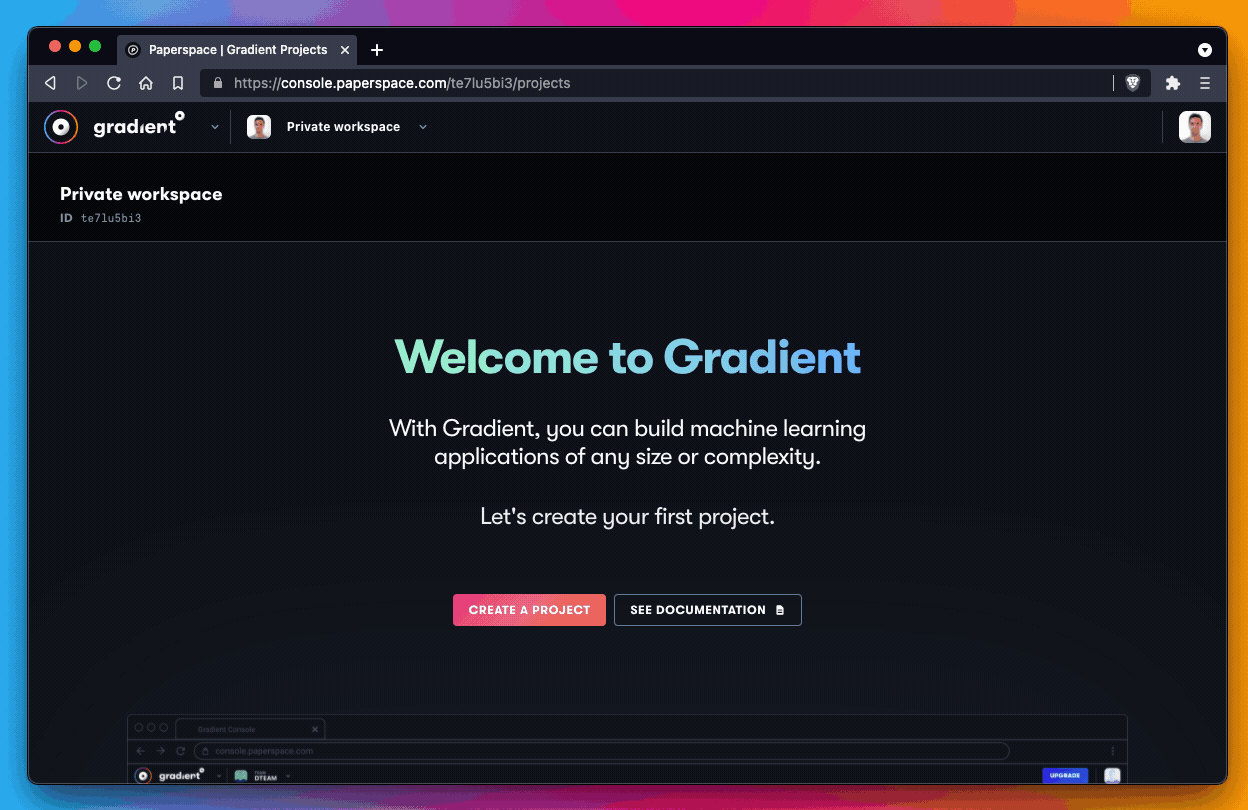Viewport: 1248px width, 810px height.
Task: Click the workspace ID te7lu5bi3
Action: [x=111, y=218]
